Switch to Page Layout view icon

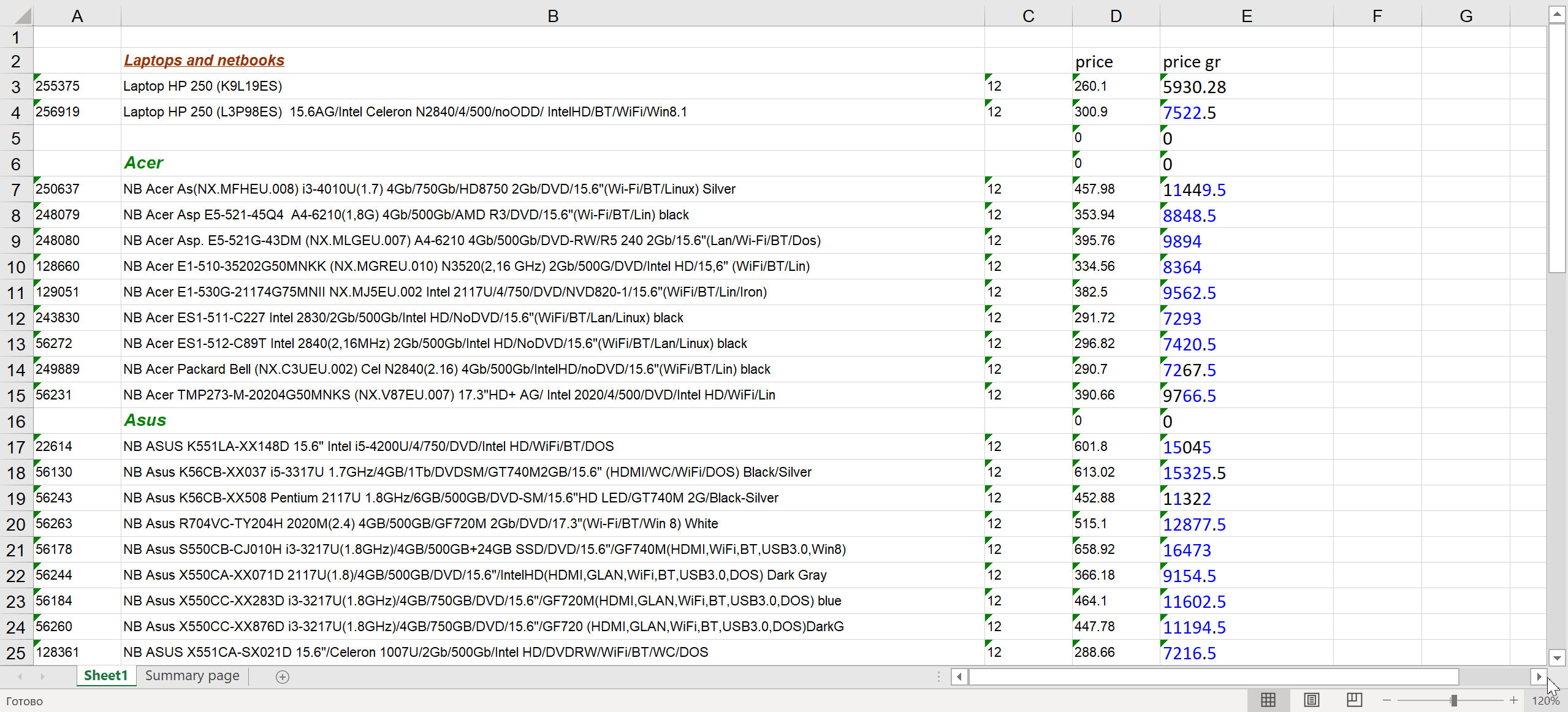pyautogui.click(x=1311, y=700)
